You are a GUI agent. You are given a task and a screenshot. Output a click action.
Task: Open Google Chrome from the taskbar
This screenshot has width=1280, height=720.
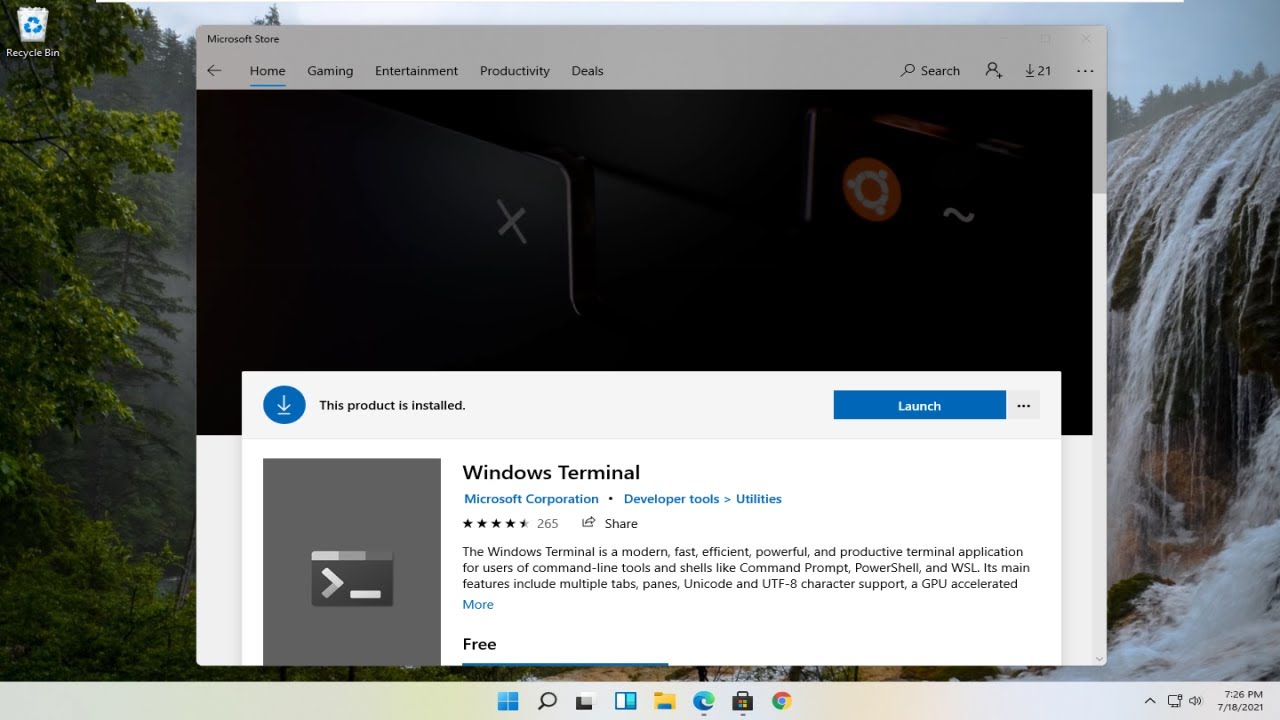tap(782, 701)
